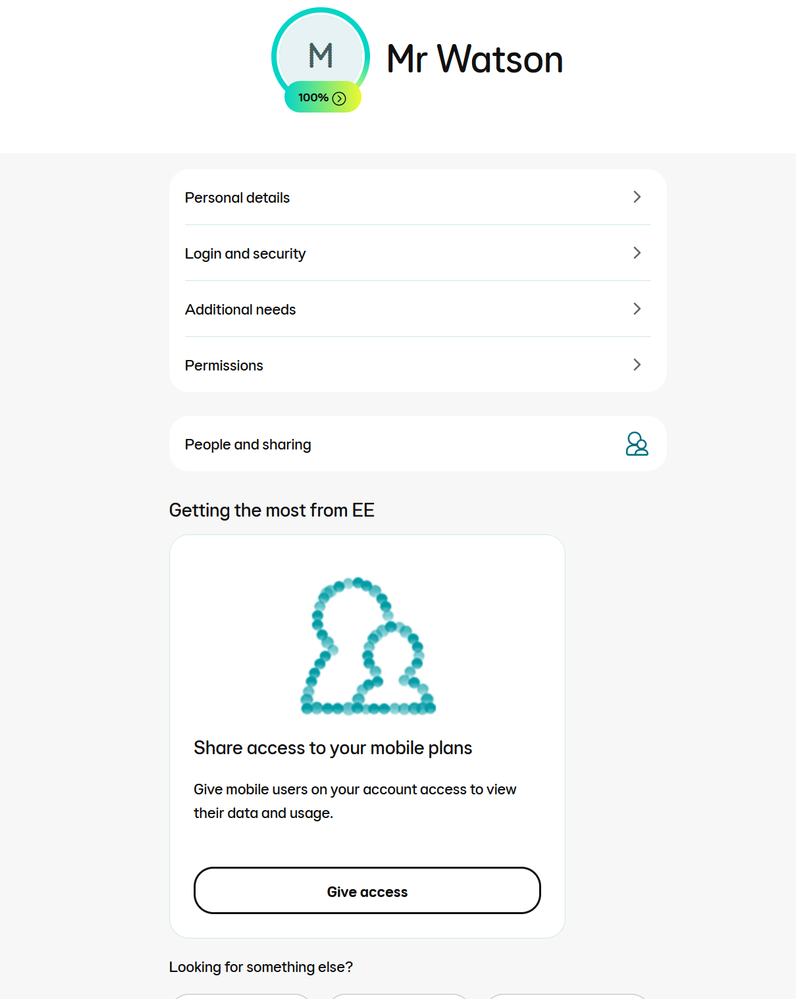Open the Permissions menu entry

coord(417,364)
